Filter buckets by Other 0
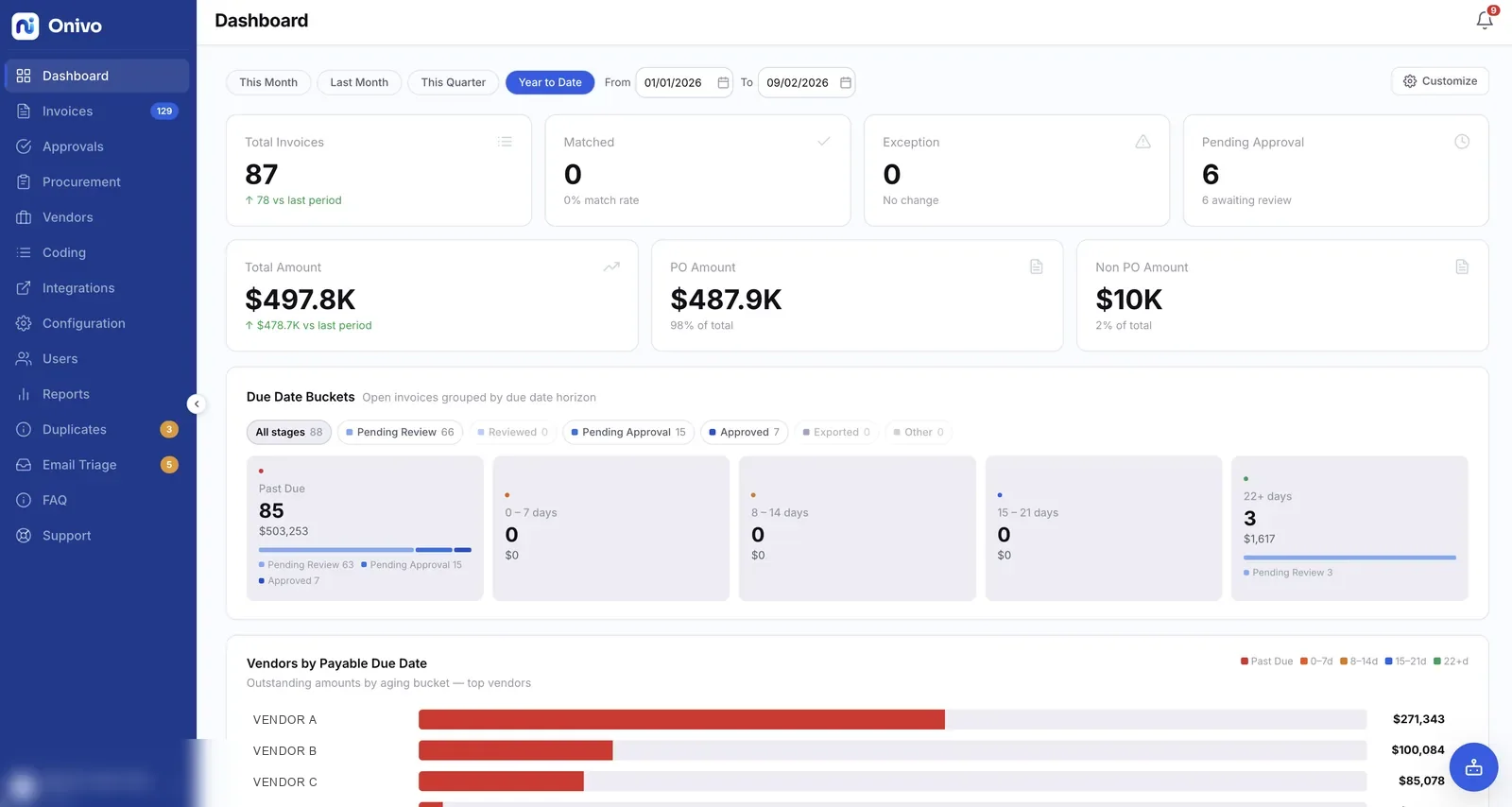Screen dimensions: 1512x807 pyautogui.click(x=919, y=432)
